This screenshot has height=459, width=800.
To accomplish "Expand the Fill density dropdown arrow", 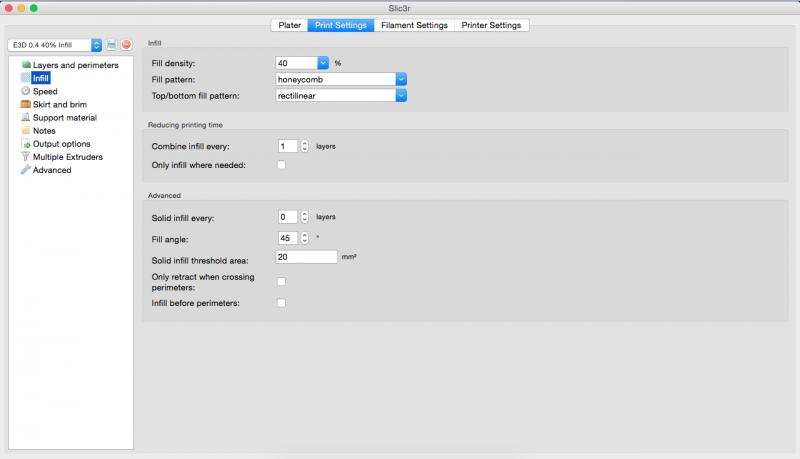I will click(323, 63).
